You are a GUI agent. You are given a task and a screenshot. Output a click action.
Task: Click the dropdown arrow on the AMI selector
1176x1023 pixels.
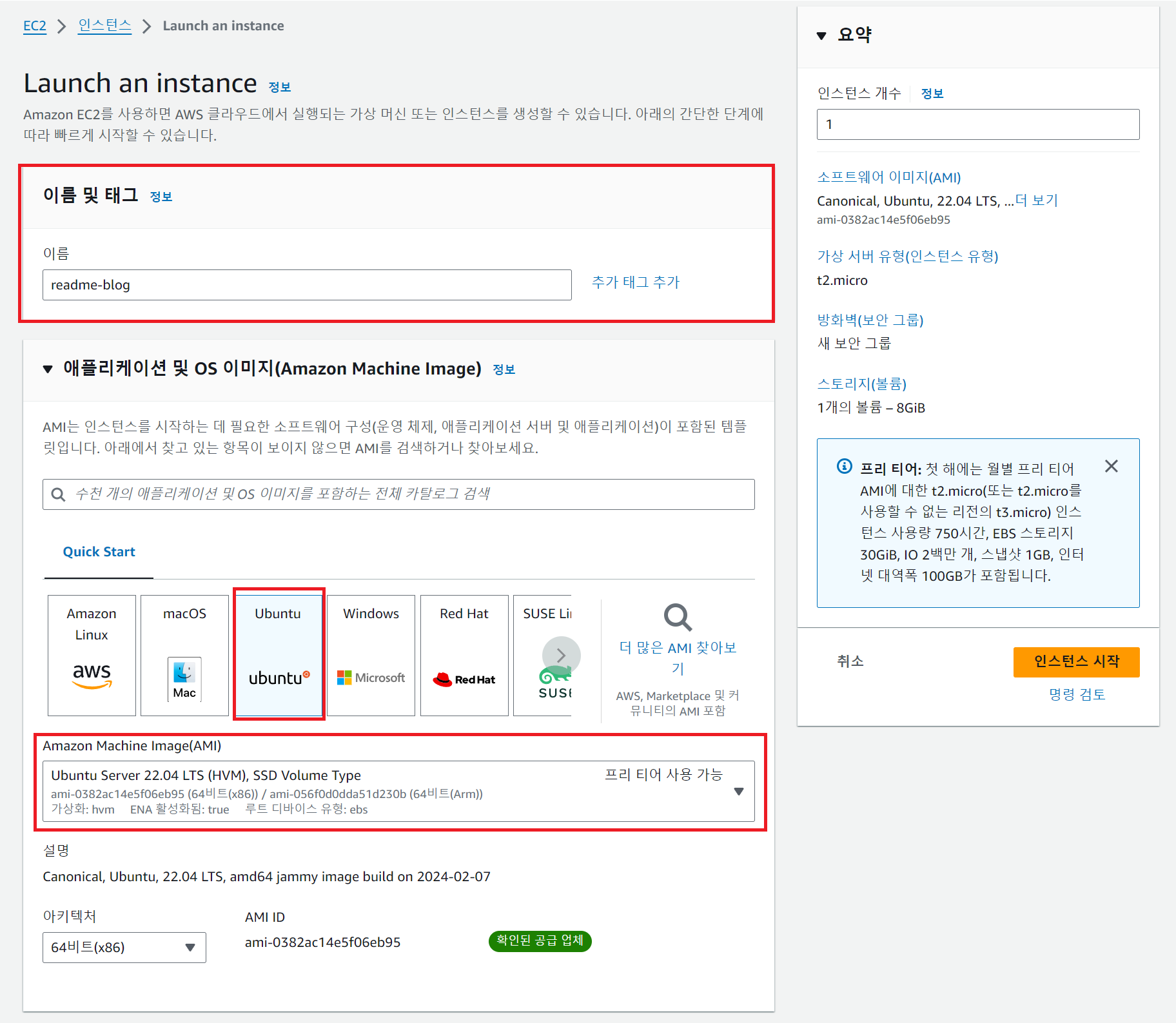click(x=739, y=792)
